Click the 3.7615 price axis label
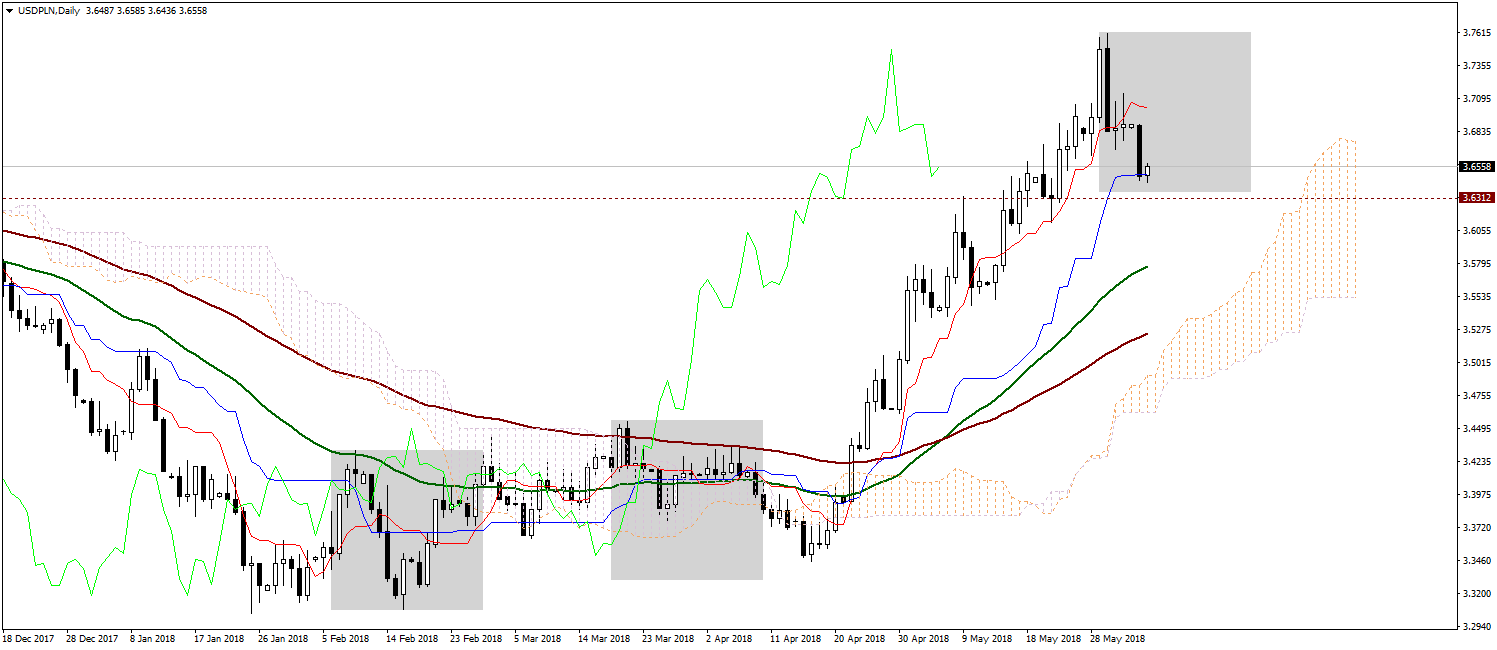 1477,33
